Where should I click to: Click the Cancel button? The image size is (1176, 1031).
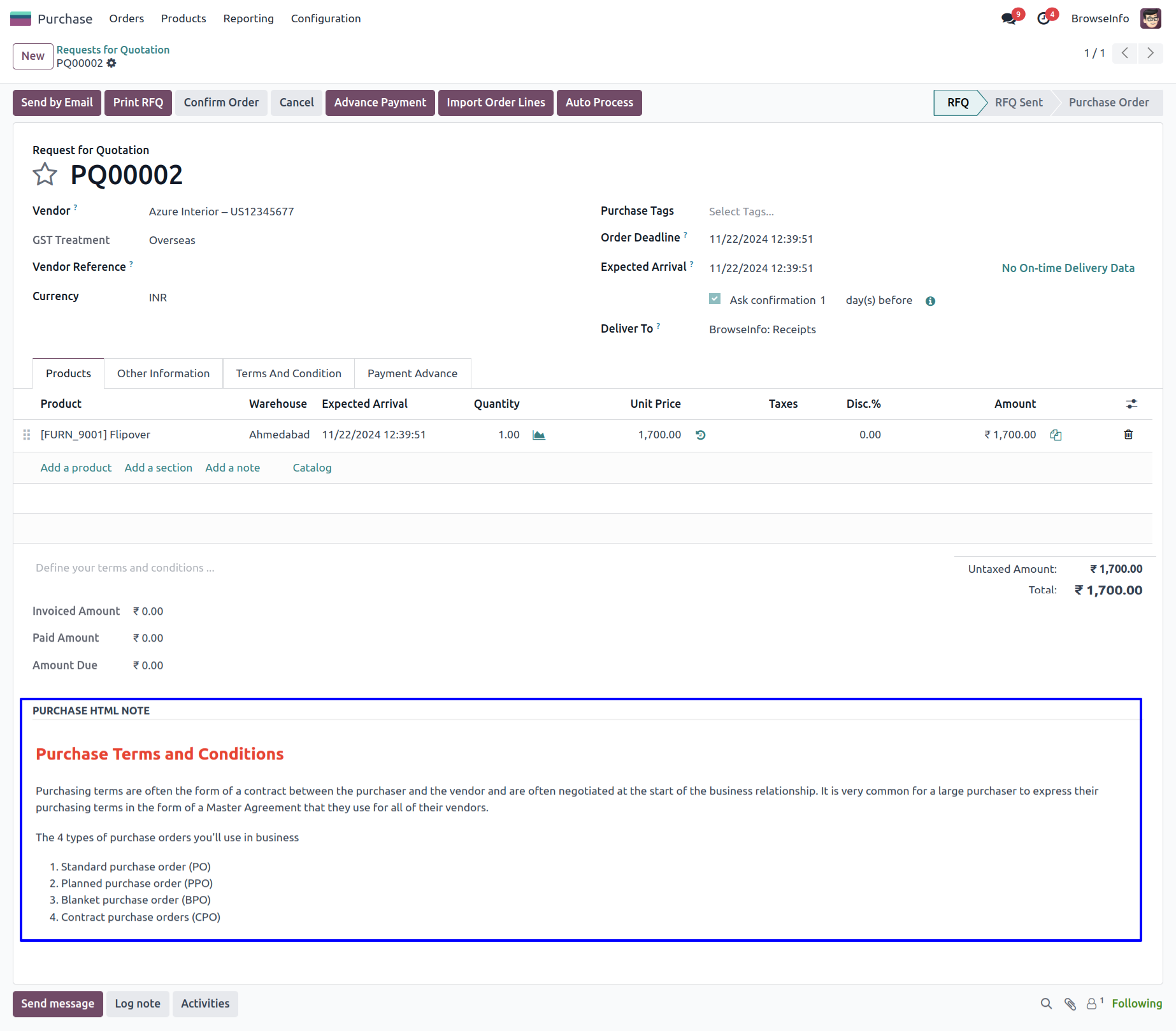point(296,103)
